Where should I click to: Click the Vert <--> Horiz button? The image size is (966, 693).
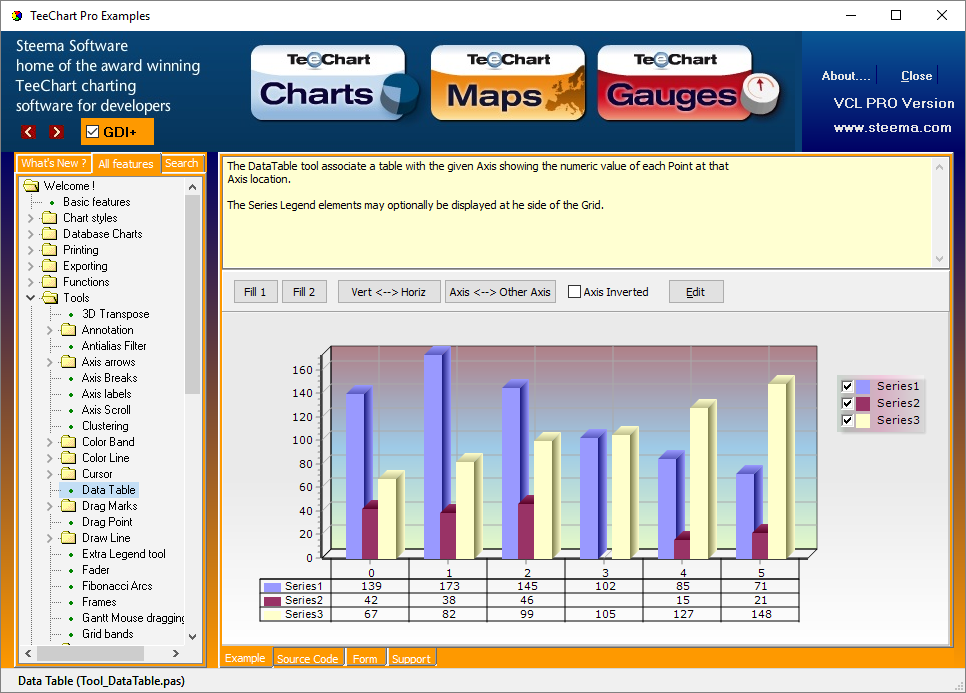pyautogui.click(x=388, y=292)
